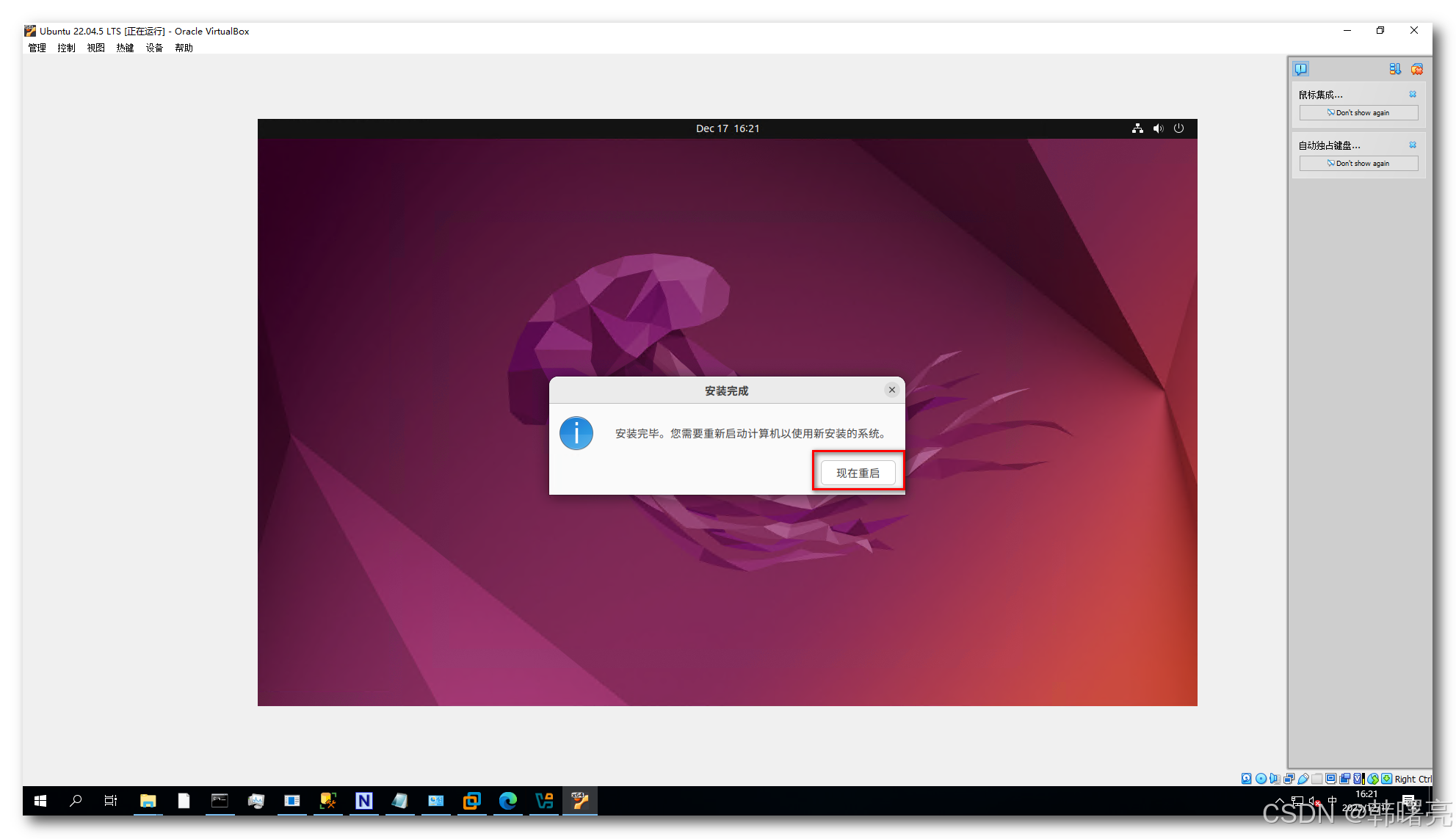The image size is (1456, 839).
Task: Open the 控制 menu
Action: [66, 48]
